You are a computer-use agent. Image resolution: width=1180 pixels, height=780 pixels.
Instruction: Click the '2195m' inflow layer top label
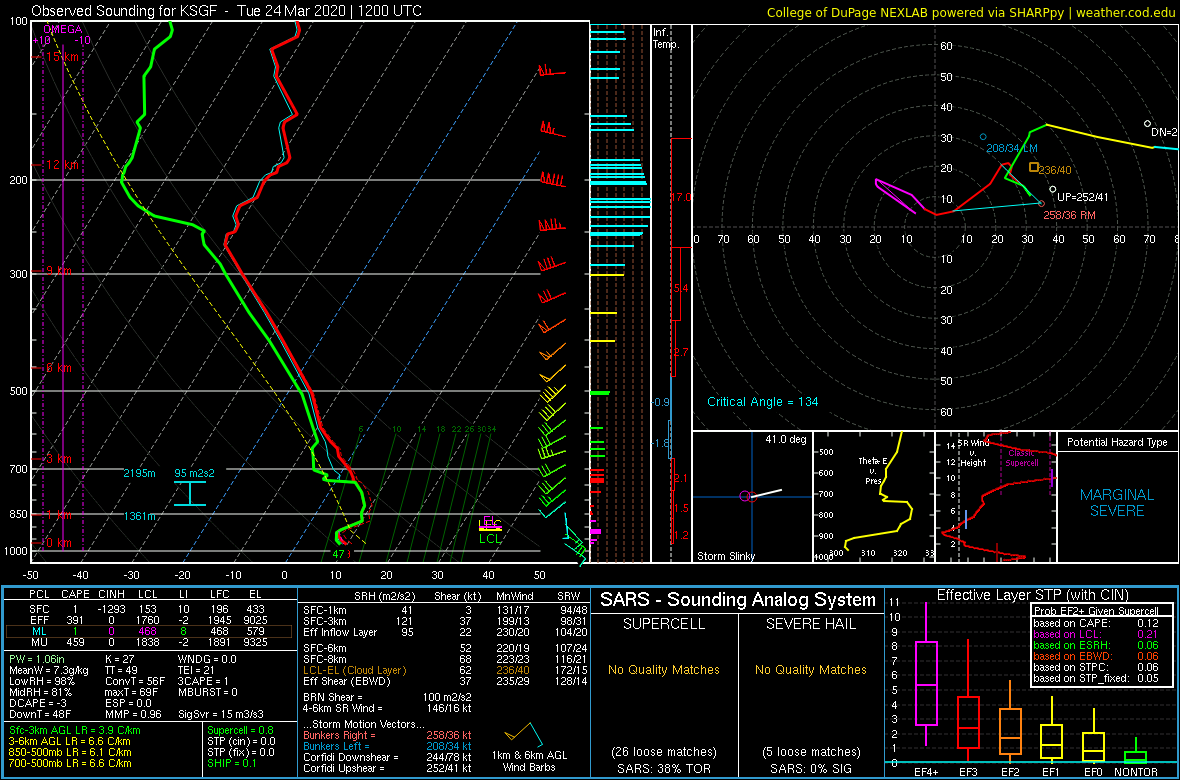point(139,473)
